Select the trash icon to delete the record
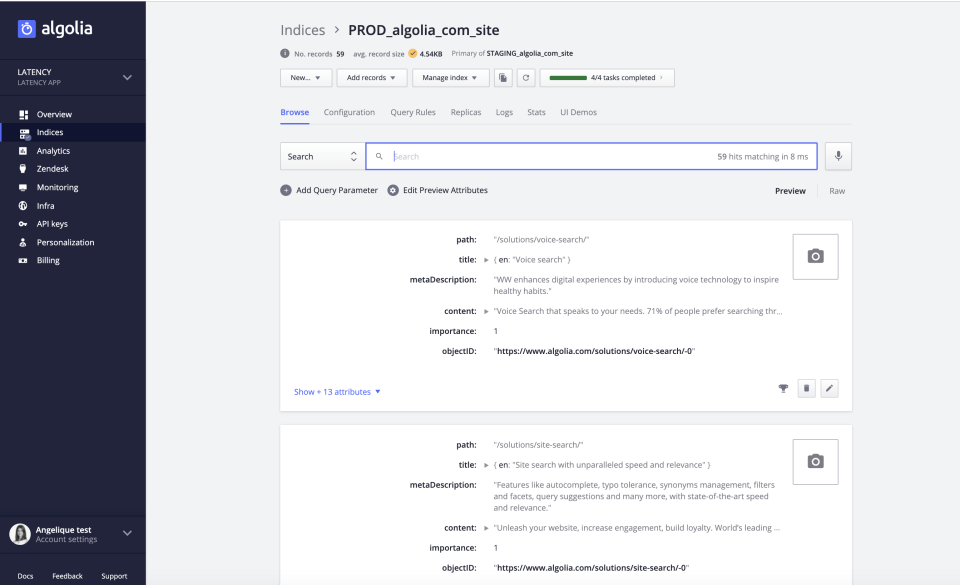The image size is (960, 585). coord(807,388)
